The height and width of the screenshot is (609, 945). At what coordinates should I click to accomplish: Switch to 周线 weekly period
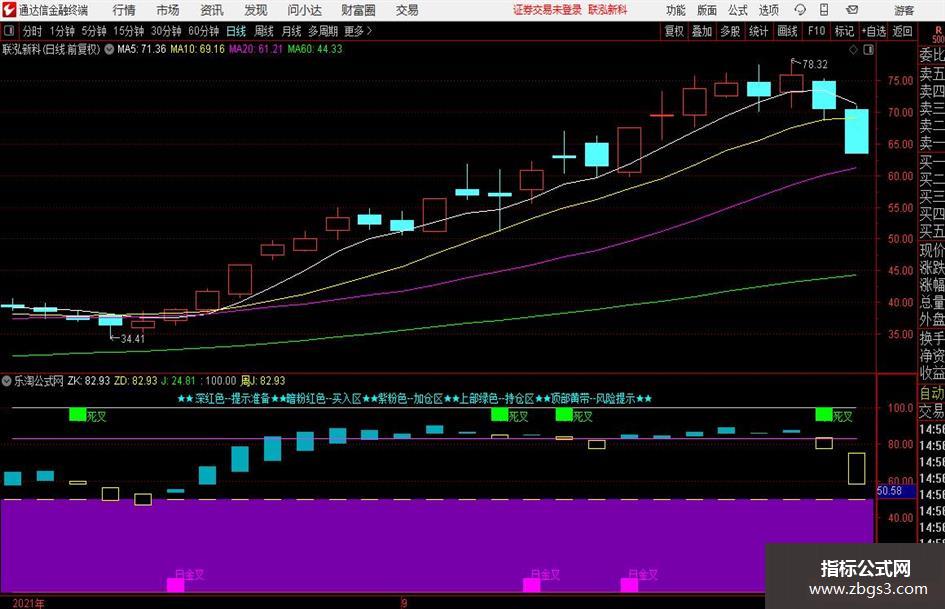[264, 31]
